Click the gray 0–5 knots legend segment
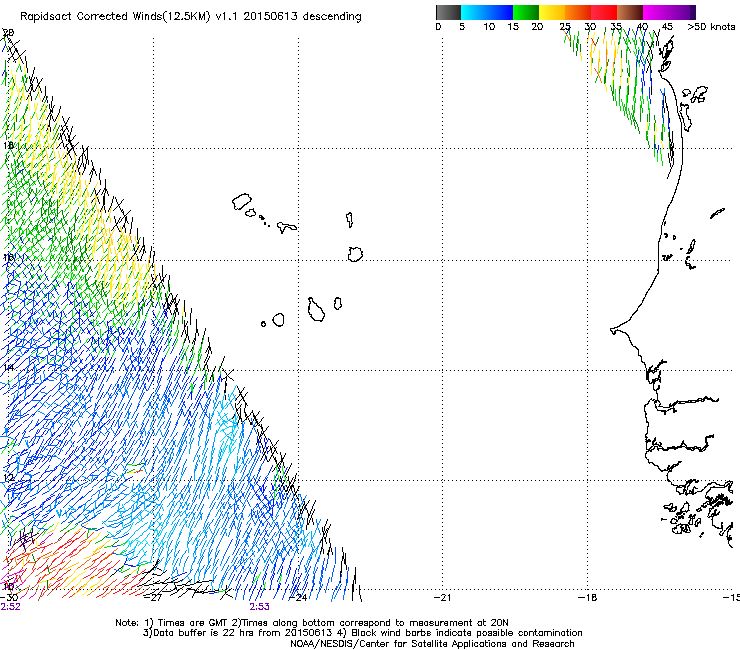This screenshot has width=740, height=650. pyautogui.click(x=448, y=12)
